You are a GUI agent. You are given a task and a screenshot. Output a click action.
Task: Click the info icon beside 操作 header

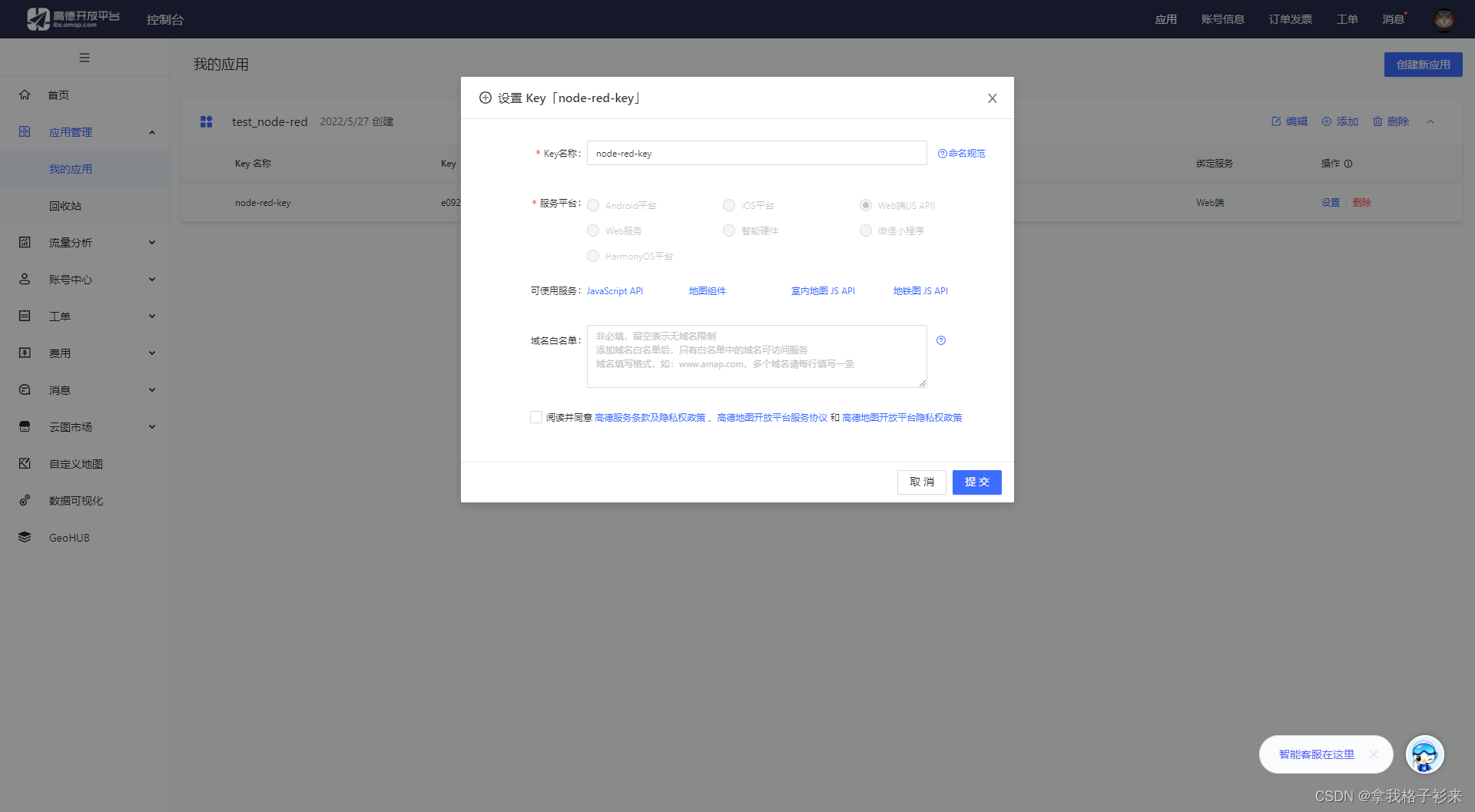pyautogui.click(x=1348, y=164)
